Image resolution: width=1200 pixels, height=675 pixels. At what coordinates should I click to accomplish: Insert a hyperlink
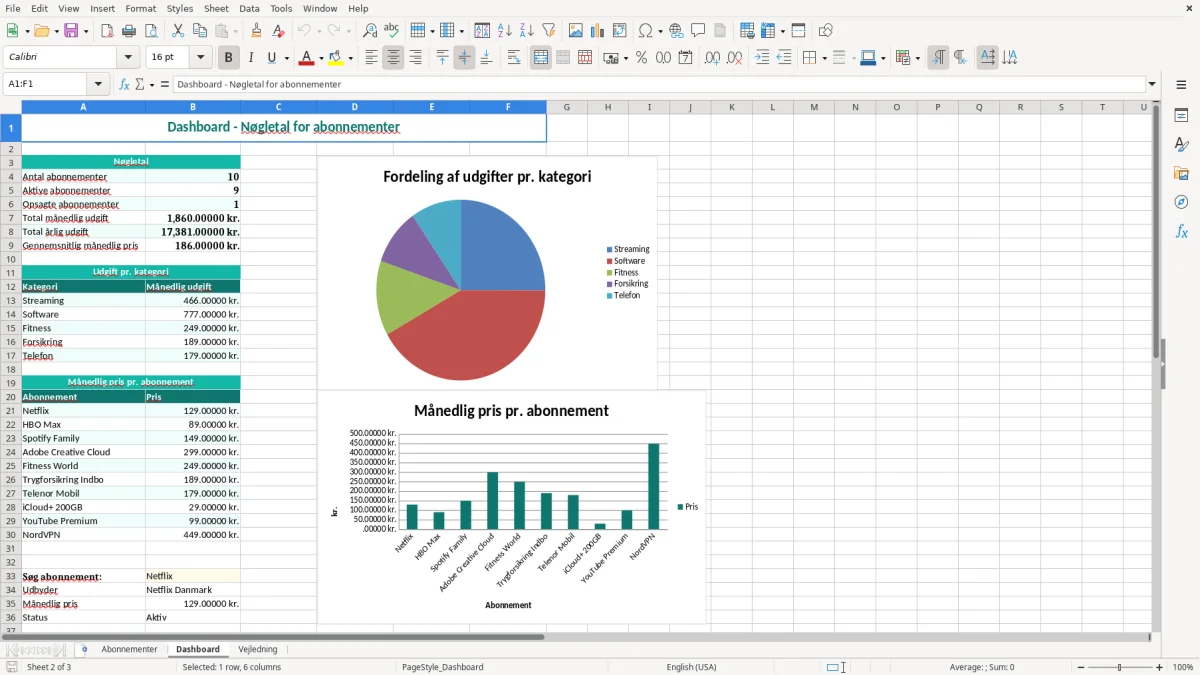point(676,31)
